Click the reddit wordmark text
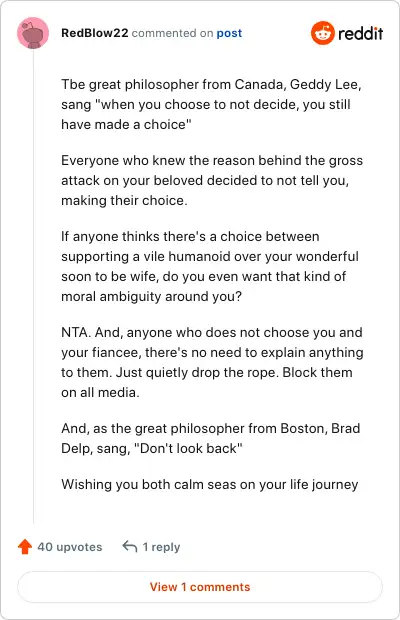Image resolution: width=400 pixels, height=620 pixels. [360, 34]
